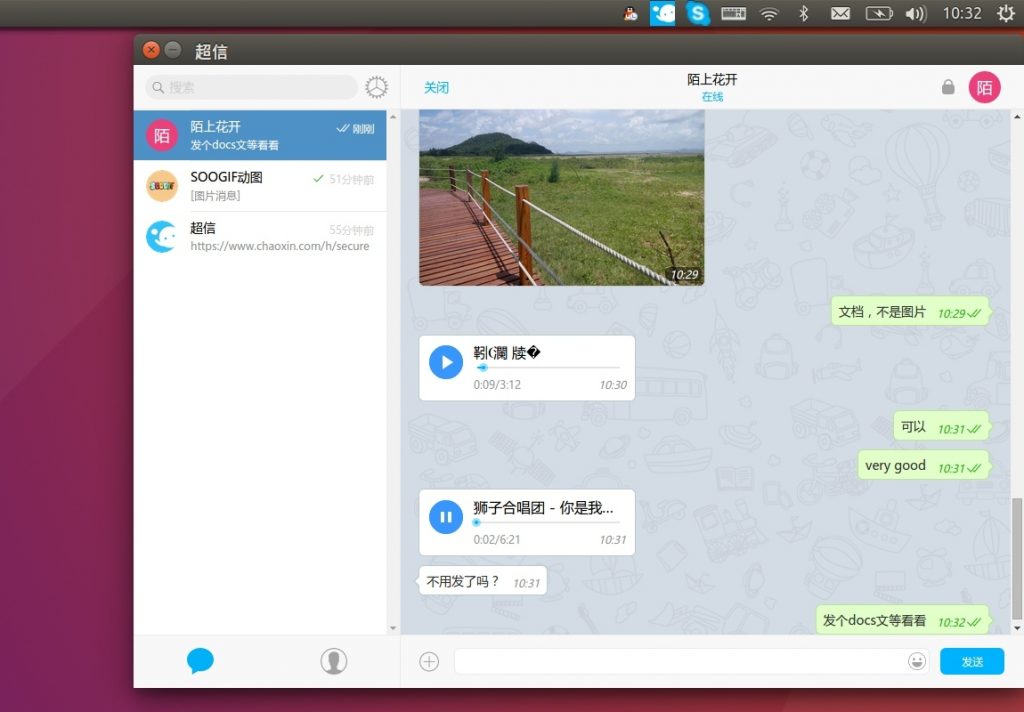
Task: Open the 超信 conversation in list
Action: [260, 237]
